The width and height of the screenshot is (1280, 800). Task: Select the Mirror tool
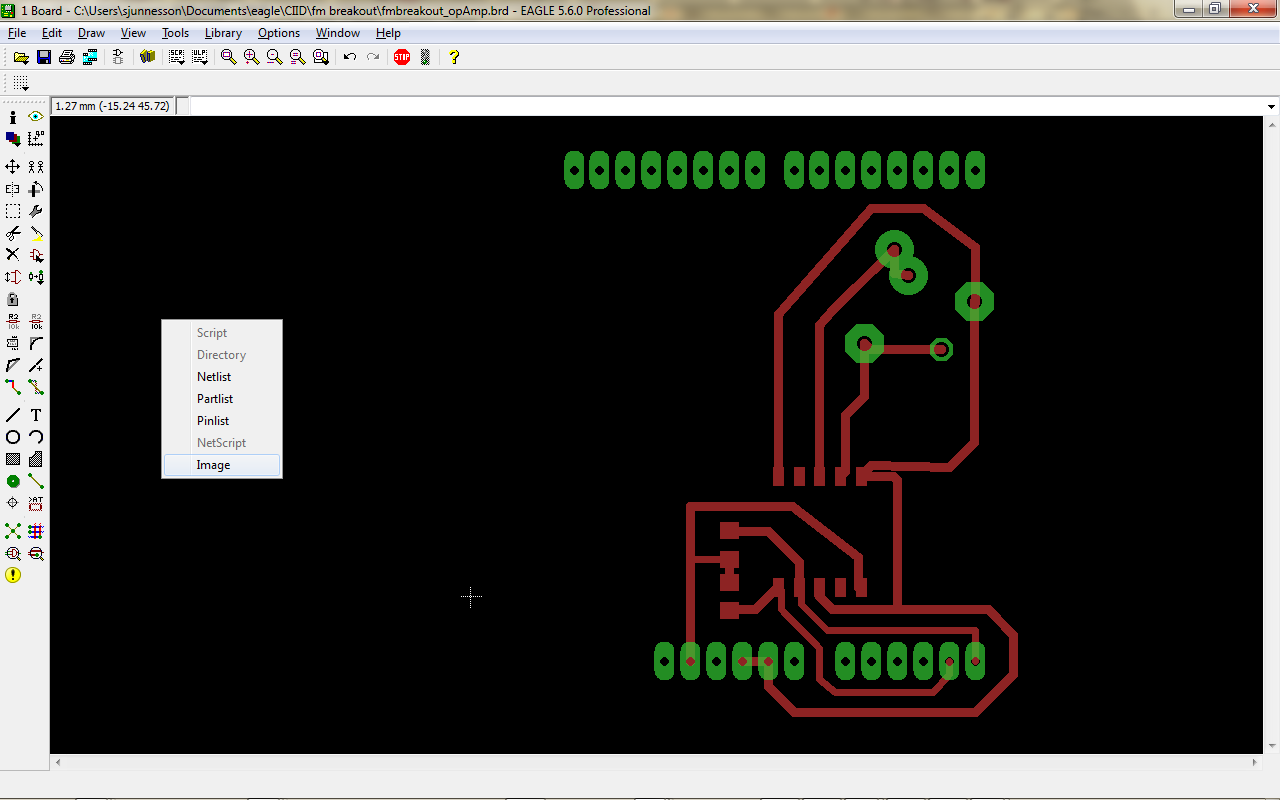(13, 189)
